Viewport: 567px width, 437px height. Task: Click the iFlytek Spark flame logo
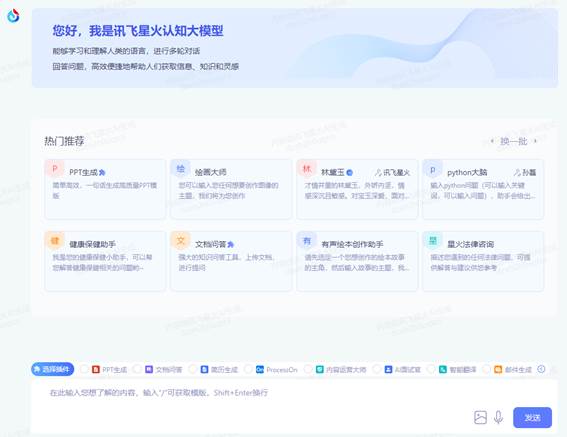[13, 16]
